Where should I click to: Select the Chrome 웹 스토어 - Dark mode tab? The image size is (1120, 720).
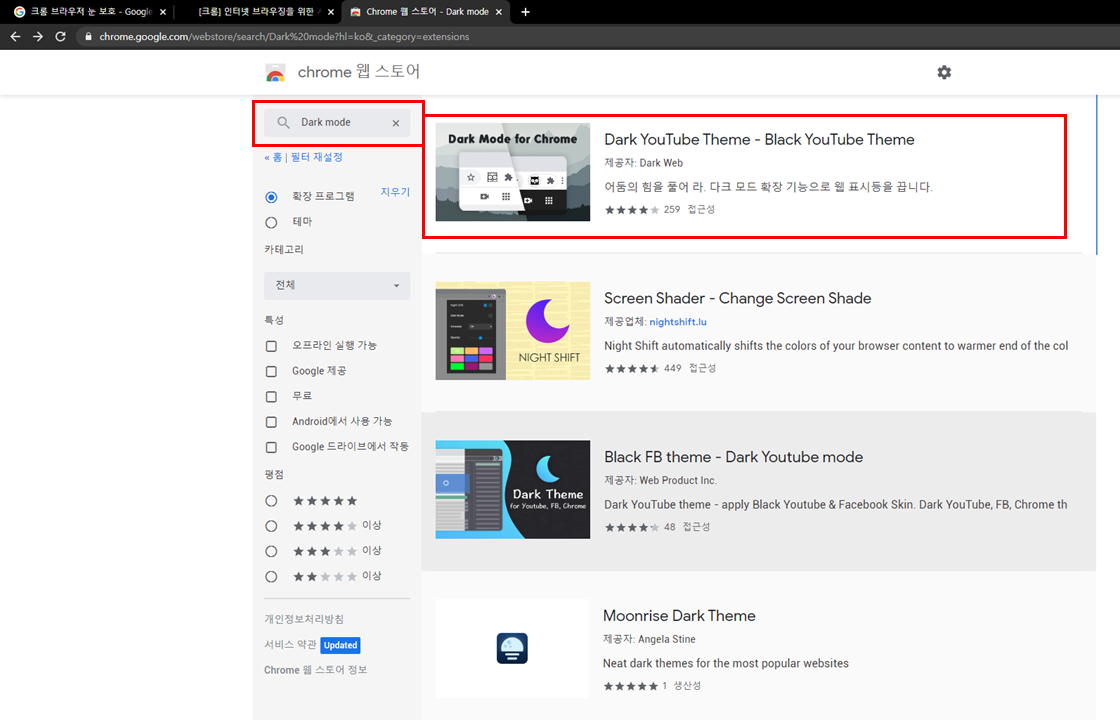(x=426, y=11)
